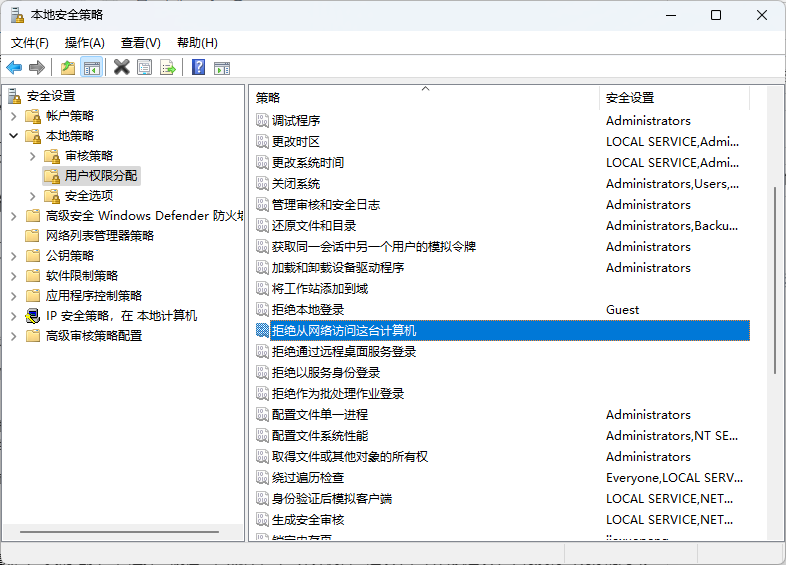Click the policy icon beside 绕过遍历检查
Viewport: 786px width, 565px height.
tap(263, 477)
